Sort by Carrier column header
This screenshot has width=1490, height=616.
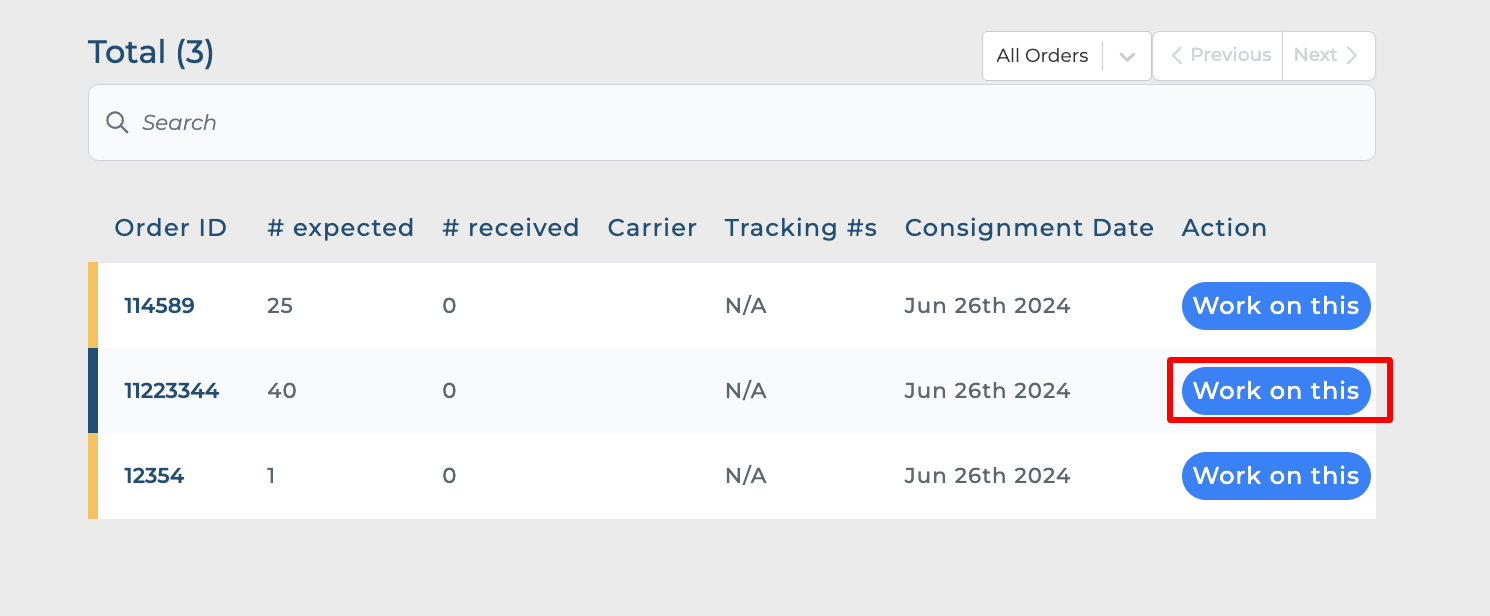pos(652,228)
